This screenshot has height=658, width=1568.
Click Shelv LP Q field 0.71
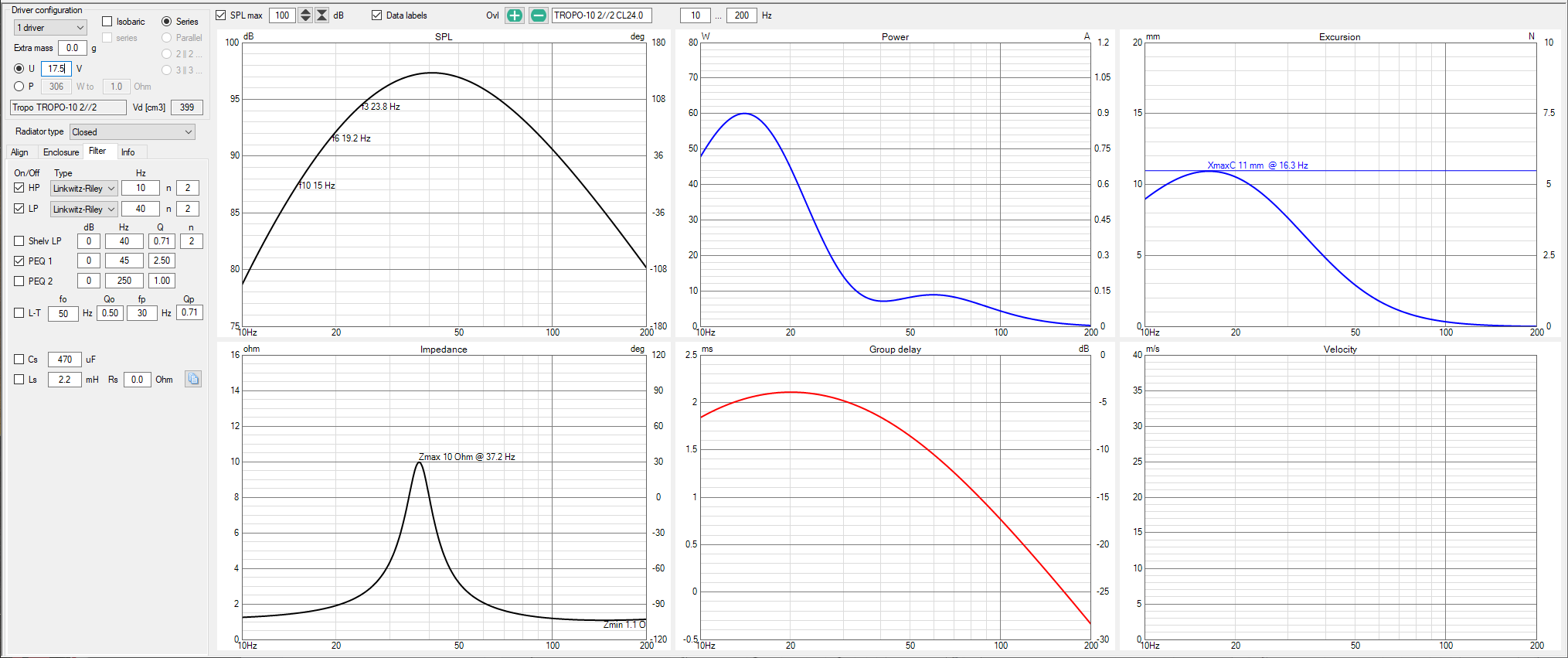(162, 241)
